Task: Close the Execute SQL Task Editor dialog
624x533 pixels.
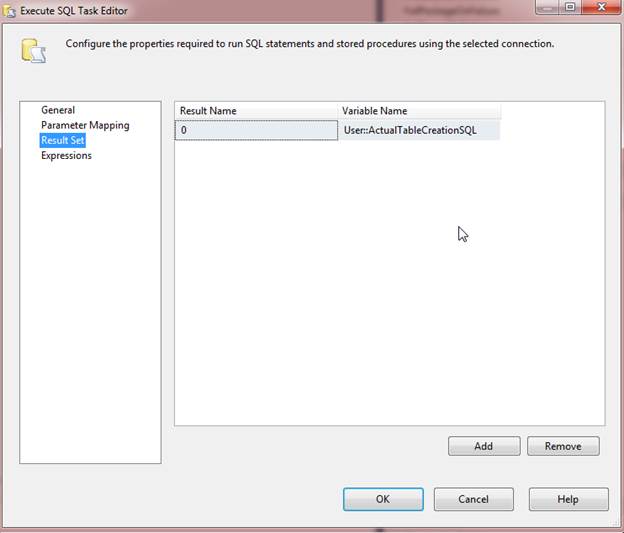Action: pos(599,8)
